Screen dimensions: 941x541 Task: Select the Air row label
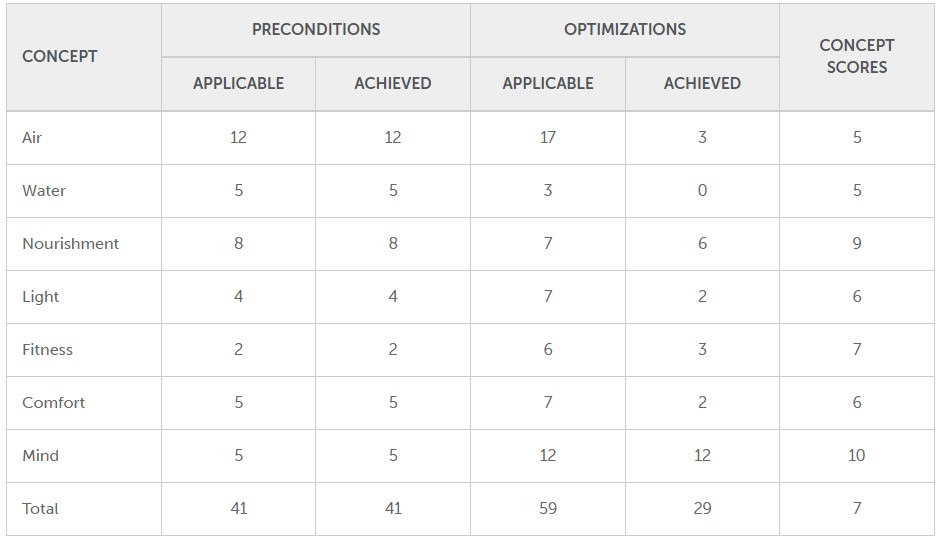pos(32,138)
